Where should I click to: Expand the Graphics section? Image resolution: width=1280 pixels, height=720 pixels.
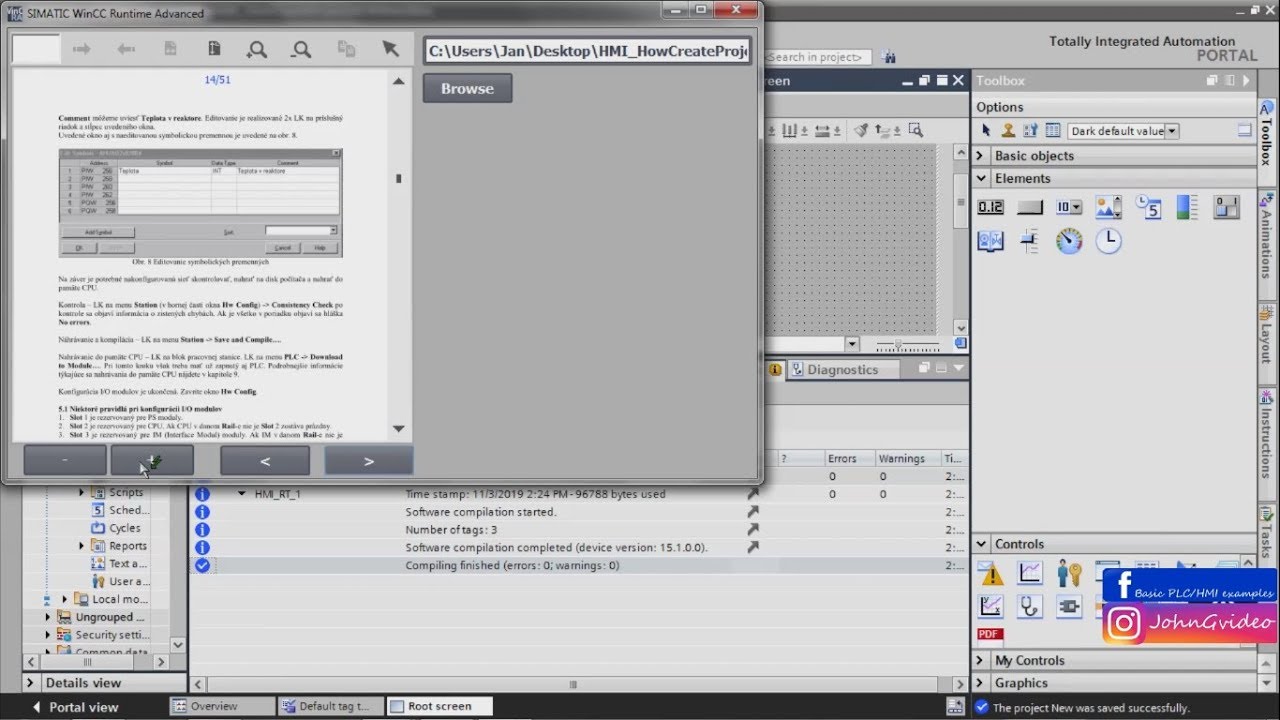pos(981,683)
